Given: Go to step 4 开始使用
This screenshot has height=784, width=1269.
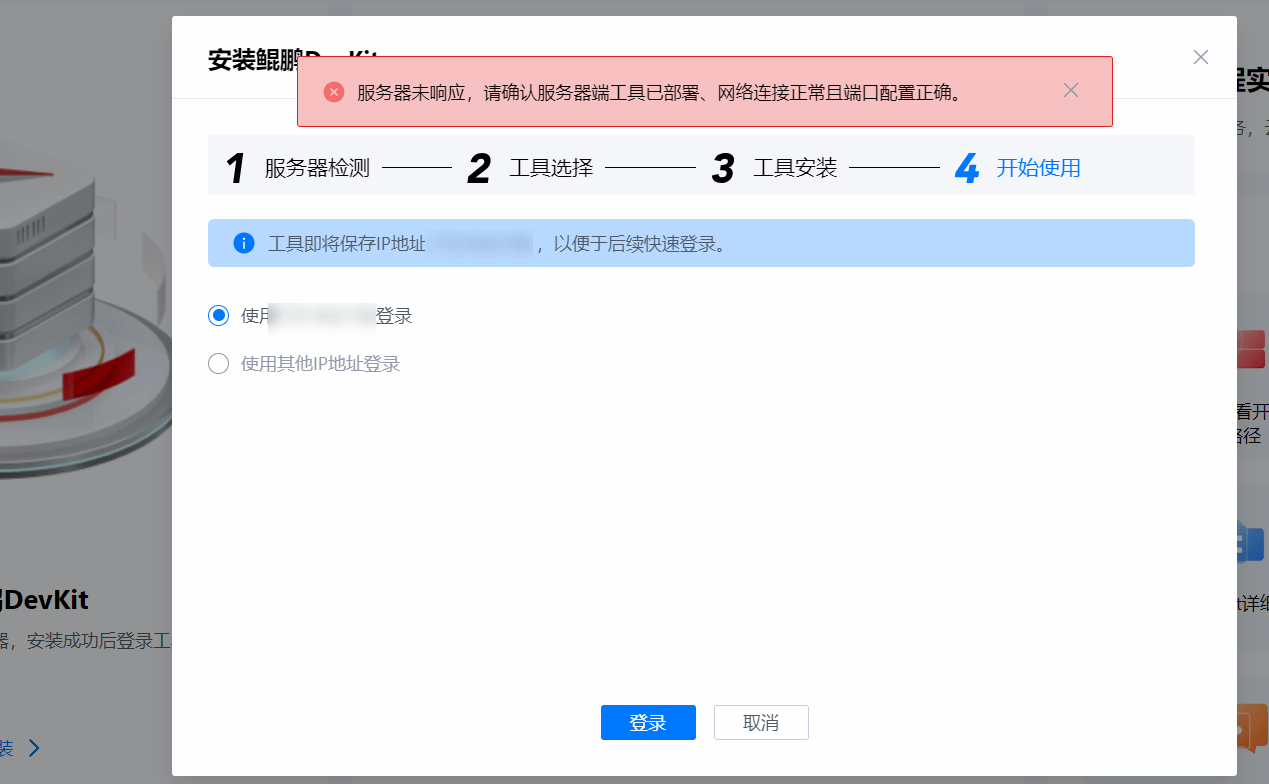Looking at the screenshot, I should tap(1018, 168).
